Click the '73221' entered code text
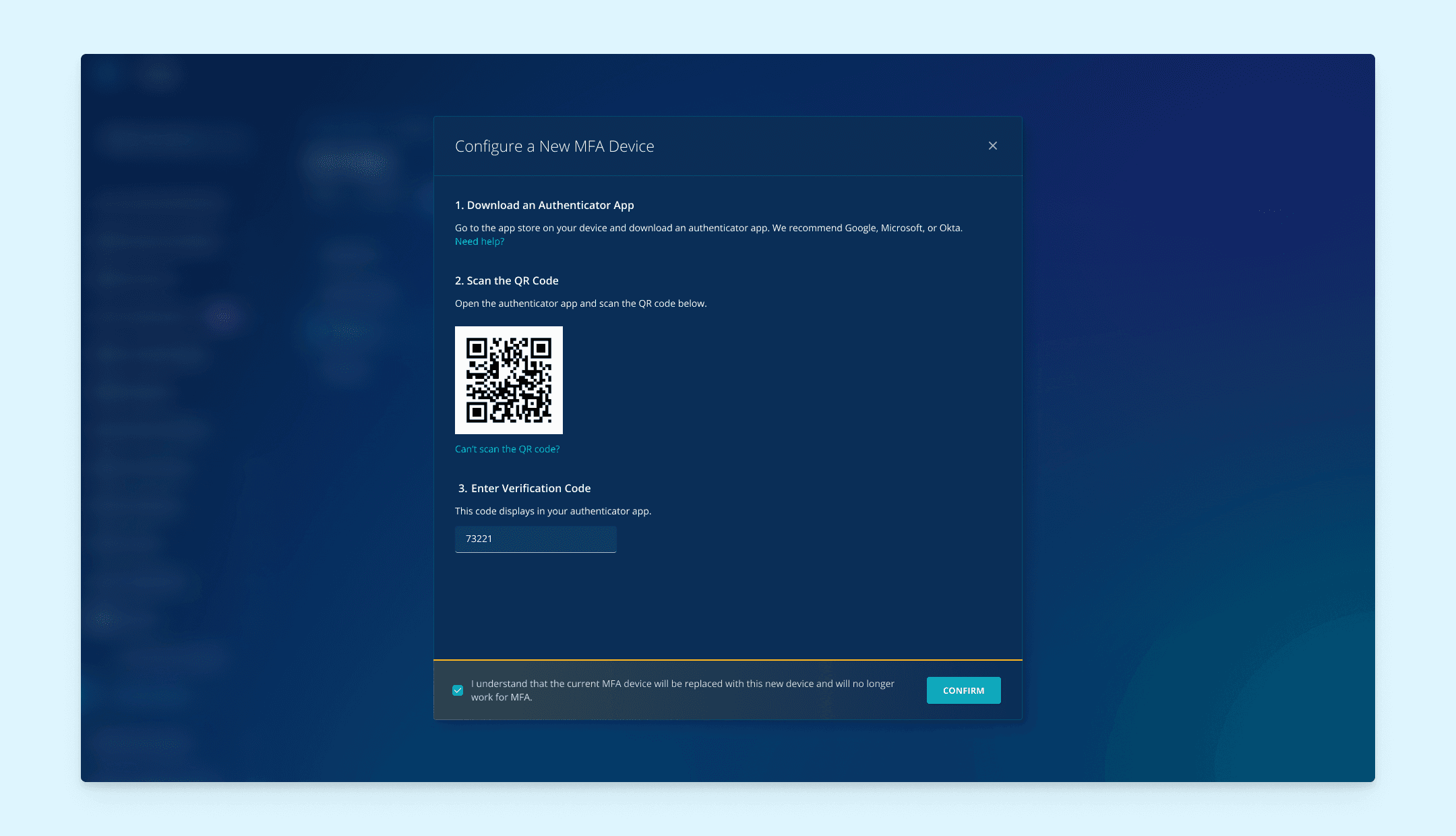 (x=479, y=539)
